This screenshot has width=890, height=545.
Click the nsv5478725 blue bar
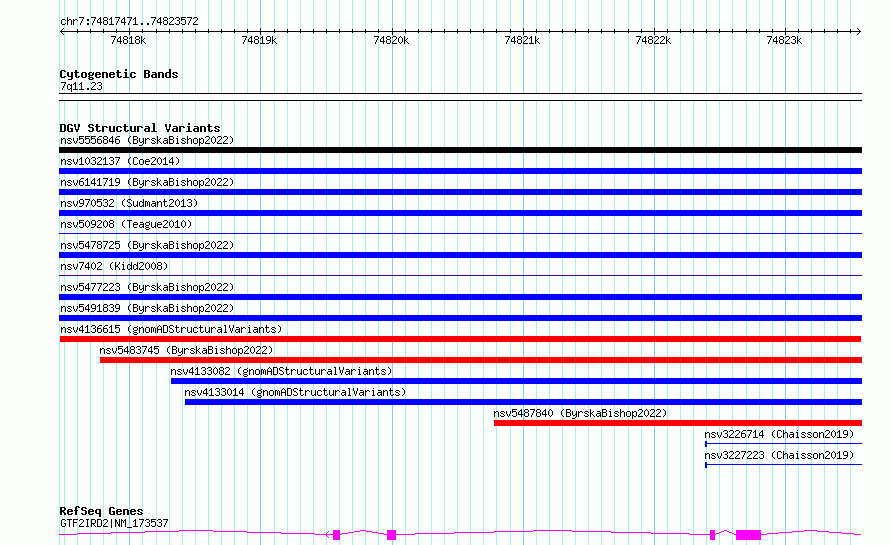[460, 255]
